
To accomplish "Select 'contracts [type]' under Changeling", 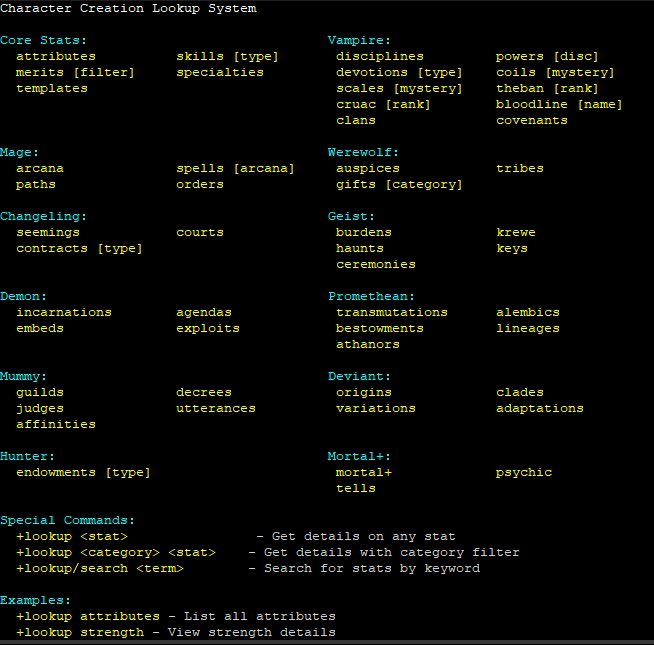I will [79, 249].
